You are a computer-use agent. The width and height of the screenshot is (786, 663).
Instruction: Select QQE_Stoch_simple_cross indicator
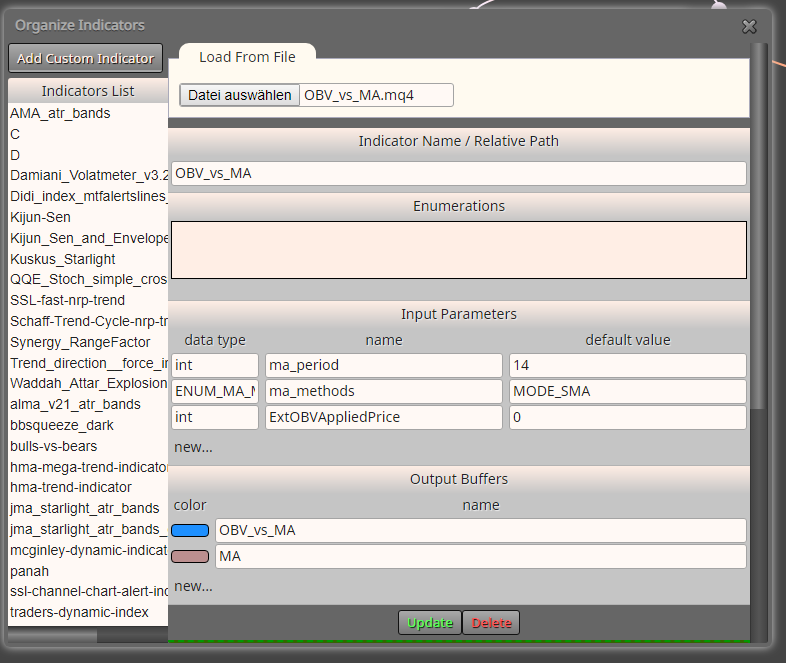(x=88, y=280)
